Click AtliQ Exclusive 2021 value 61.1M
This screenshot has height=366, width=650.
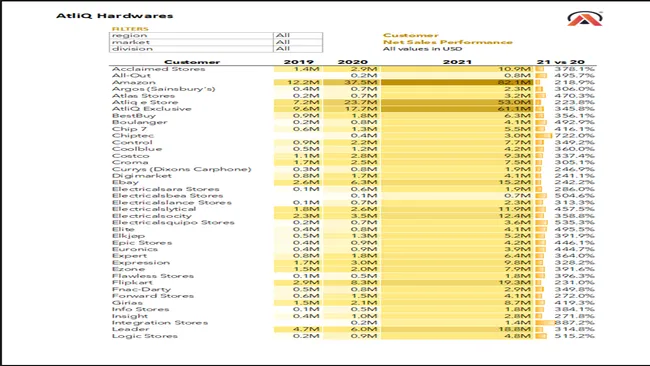[x=515, y=109]
